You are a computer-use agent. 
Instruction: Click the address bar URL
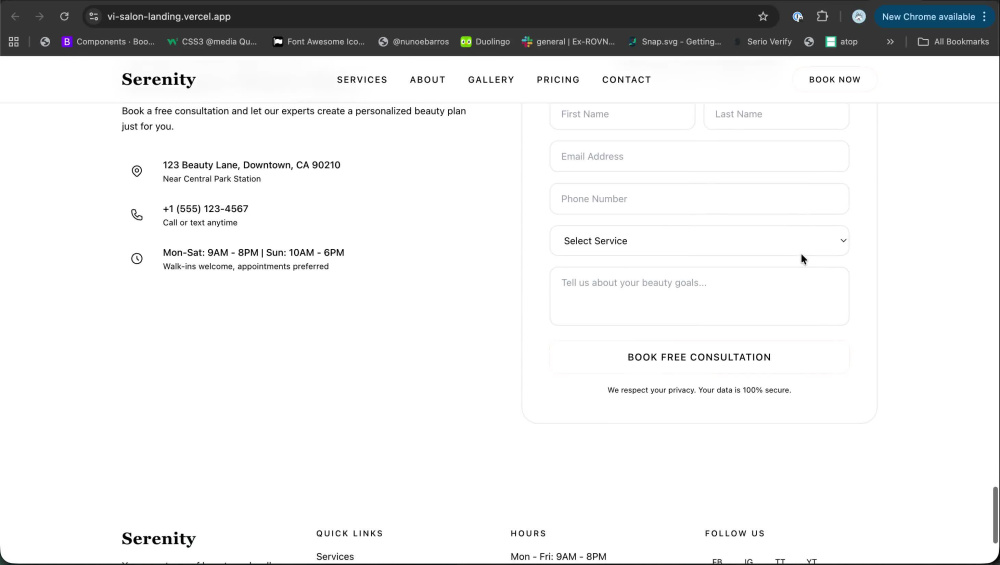[x=169, y=17]
